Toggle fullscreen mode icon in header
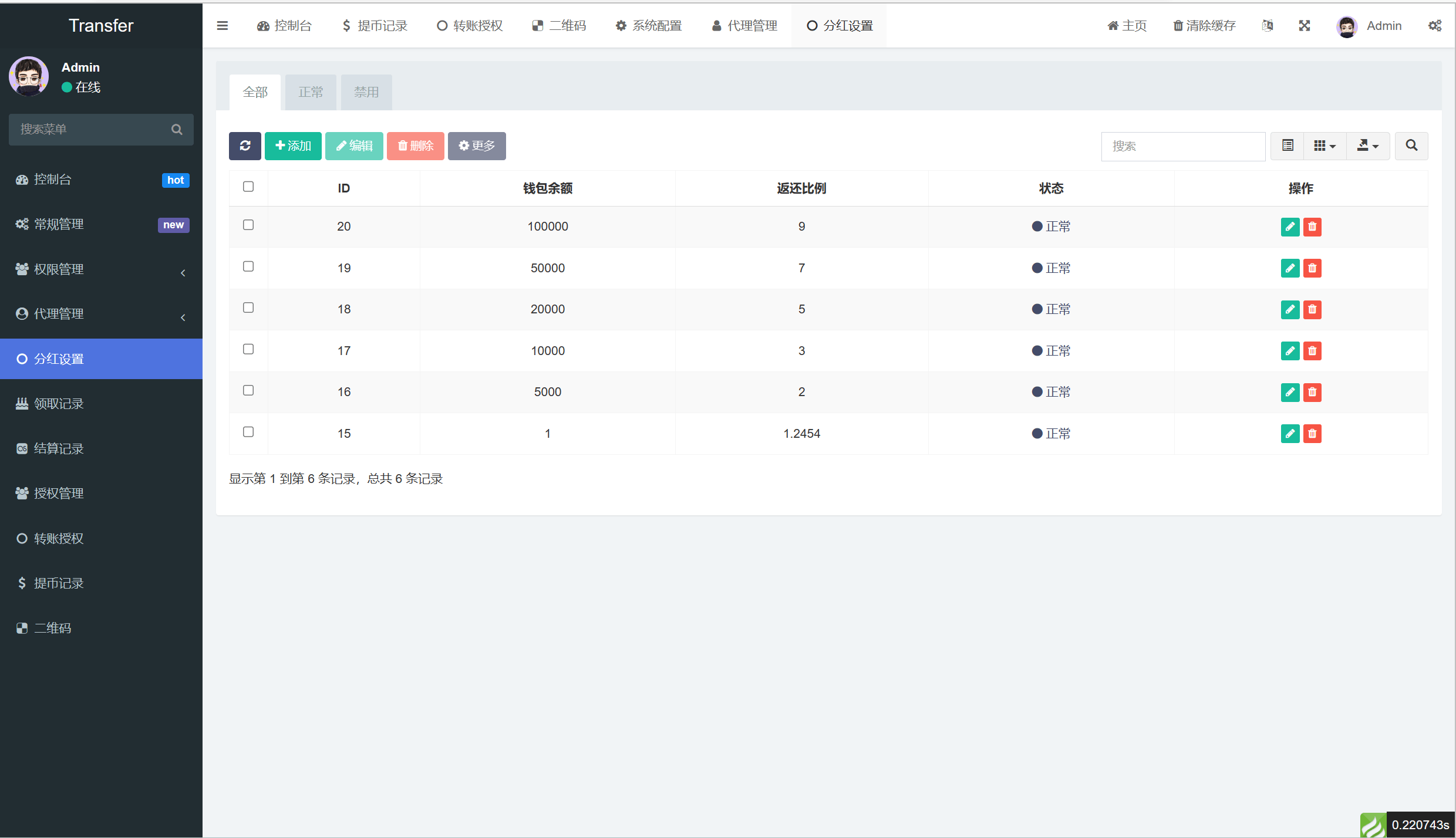This screenshot has width=1456, height=838. click(1305, 26)
